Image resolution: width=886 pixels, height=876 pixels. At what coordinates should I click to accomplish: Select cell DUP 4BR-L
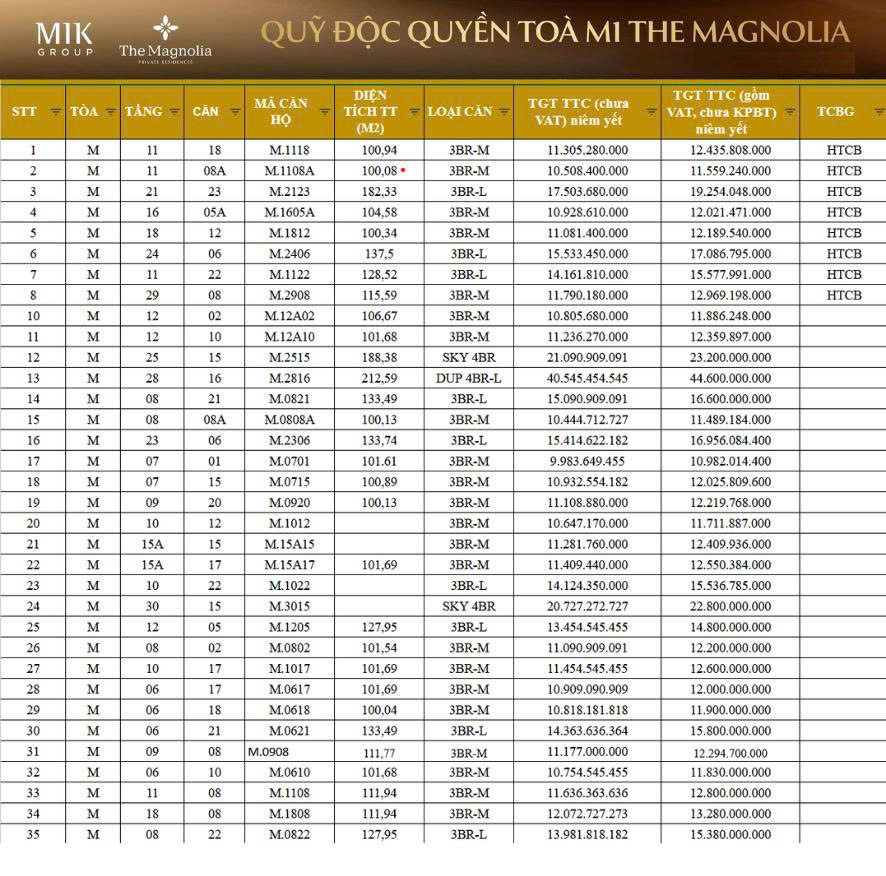coord(469,378)
